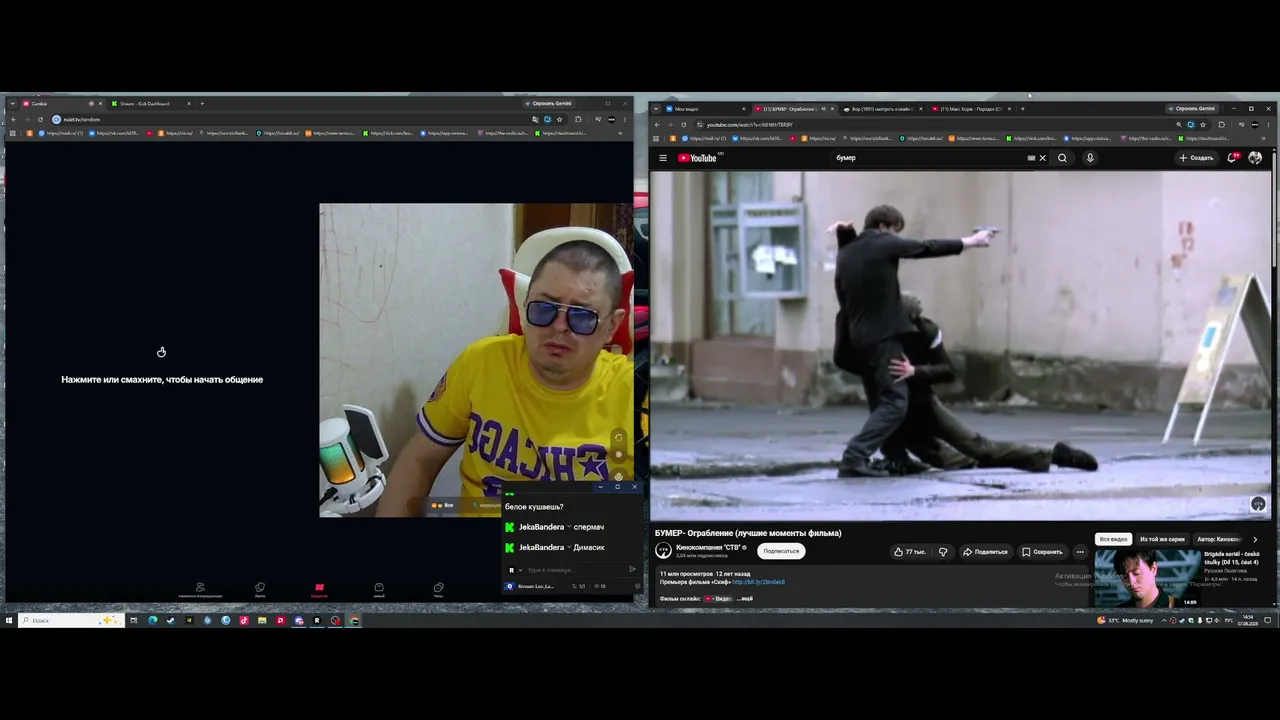Click the red center icon in ruiet.tv bottom bar
Image resolution: width=1280 pixels, height=720 pixels.
click(319, 588)
